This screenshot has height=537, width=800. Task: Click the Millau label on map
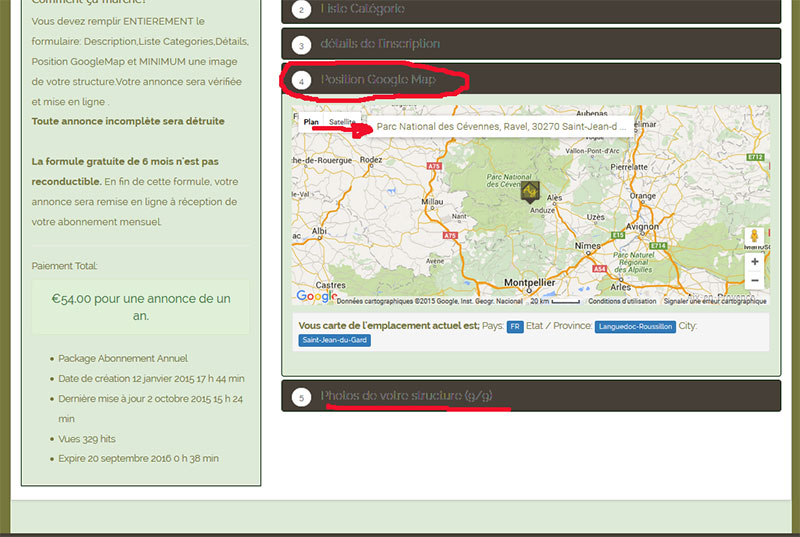(x=432, y=202)
